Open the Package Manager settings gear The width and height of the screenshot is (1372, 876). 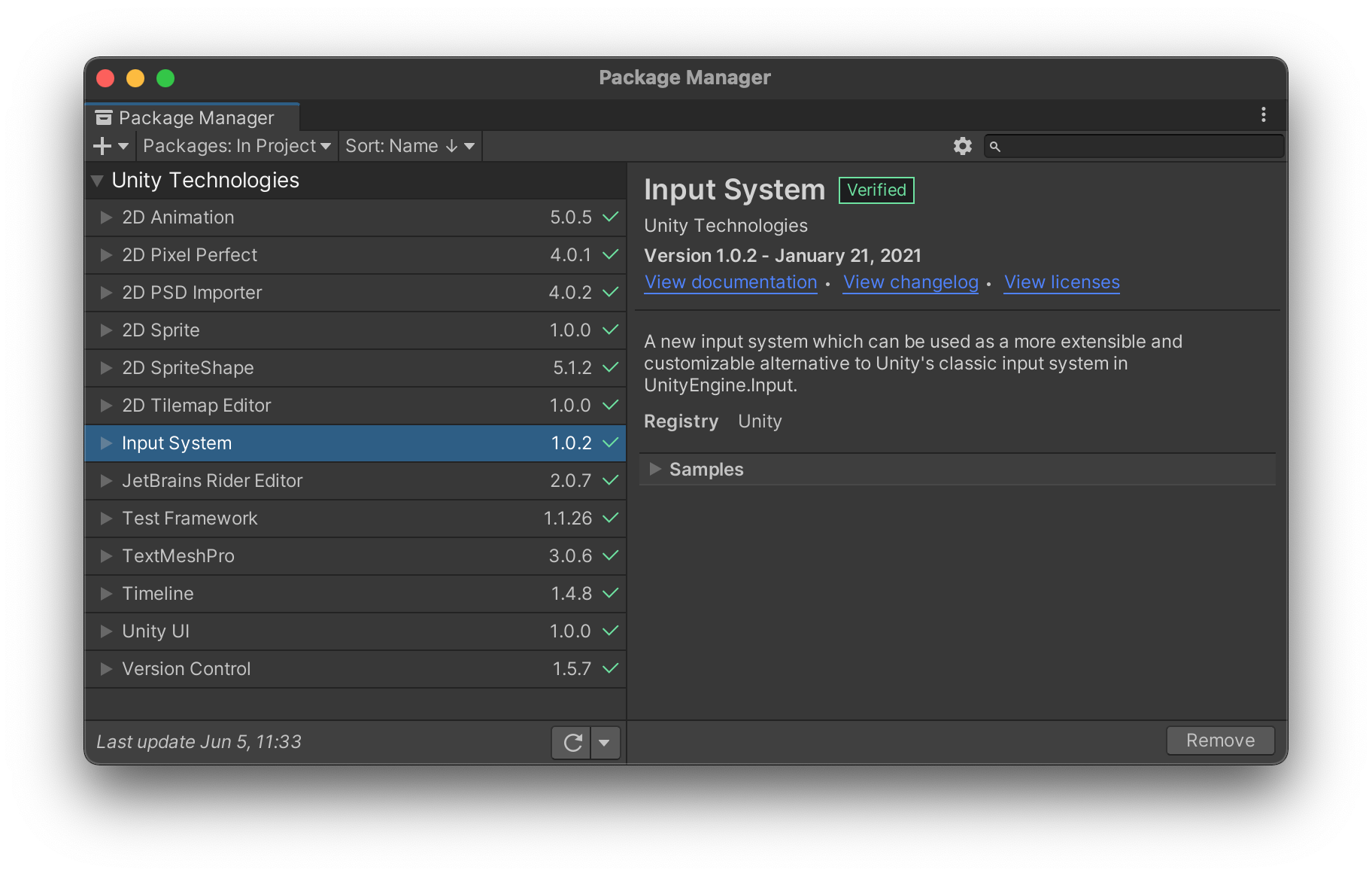coord(962,146)
